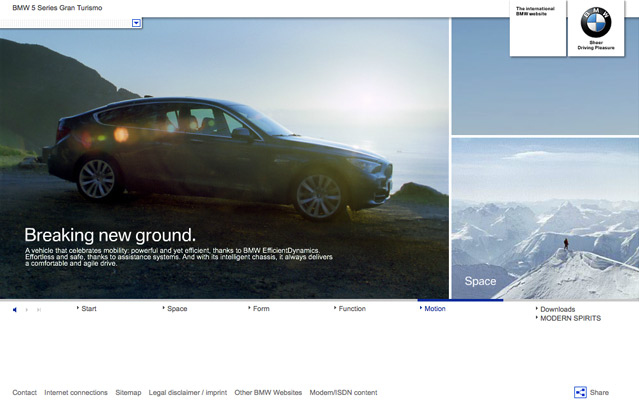Click the Sheer Driving Pleasure tagline

pos(596,45)
